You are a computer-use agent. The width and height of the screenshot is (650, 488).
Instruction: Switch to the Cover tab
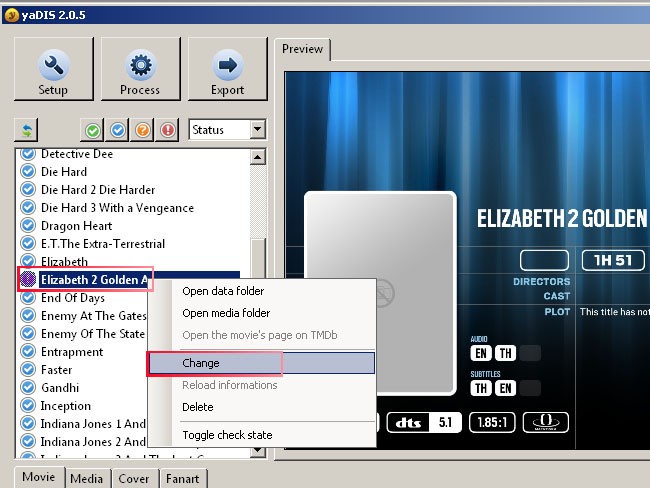point(133,479)
